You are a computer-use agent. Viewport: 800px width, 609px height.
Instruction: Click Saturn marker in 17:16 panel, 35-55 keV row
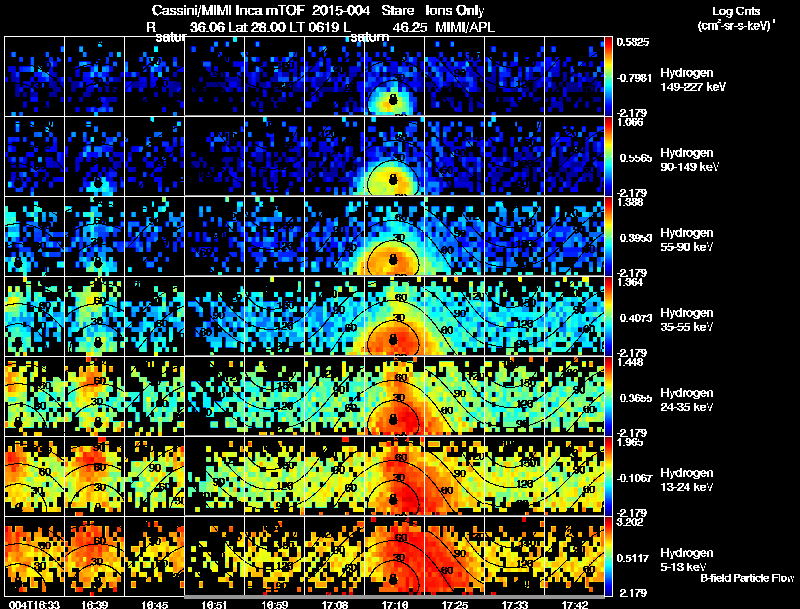pos(393,339)
